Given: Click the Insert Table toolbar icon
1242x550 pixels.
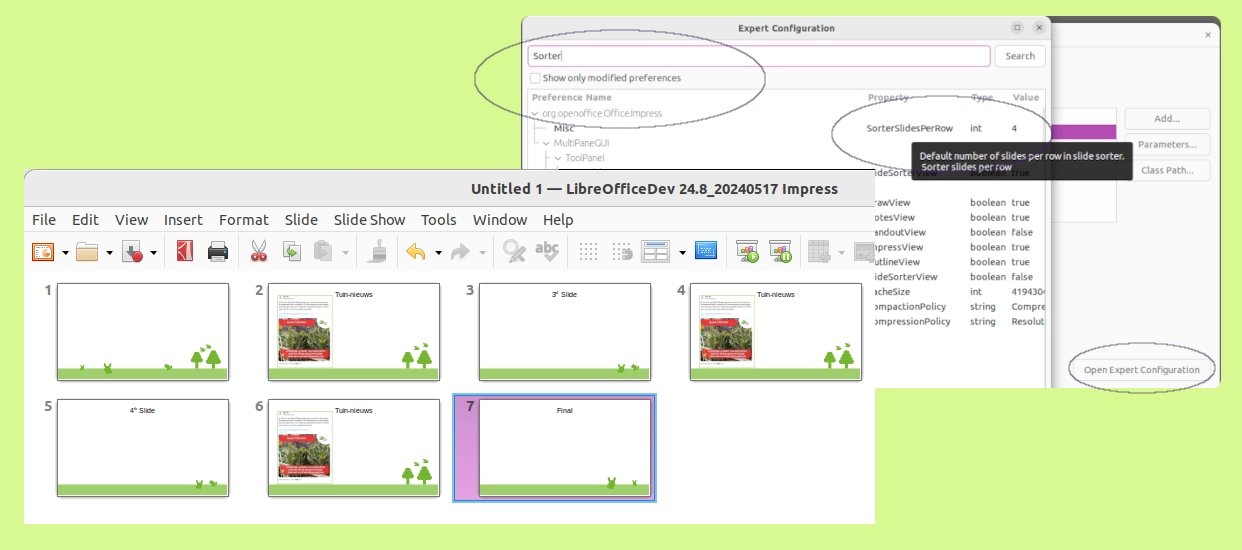Looking at the screenshot, I should [818, 252].
